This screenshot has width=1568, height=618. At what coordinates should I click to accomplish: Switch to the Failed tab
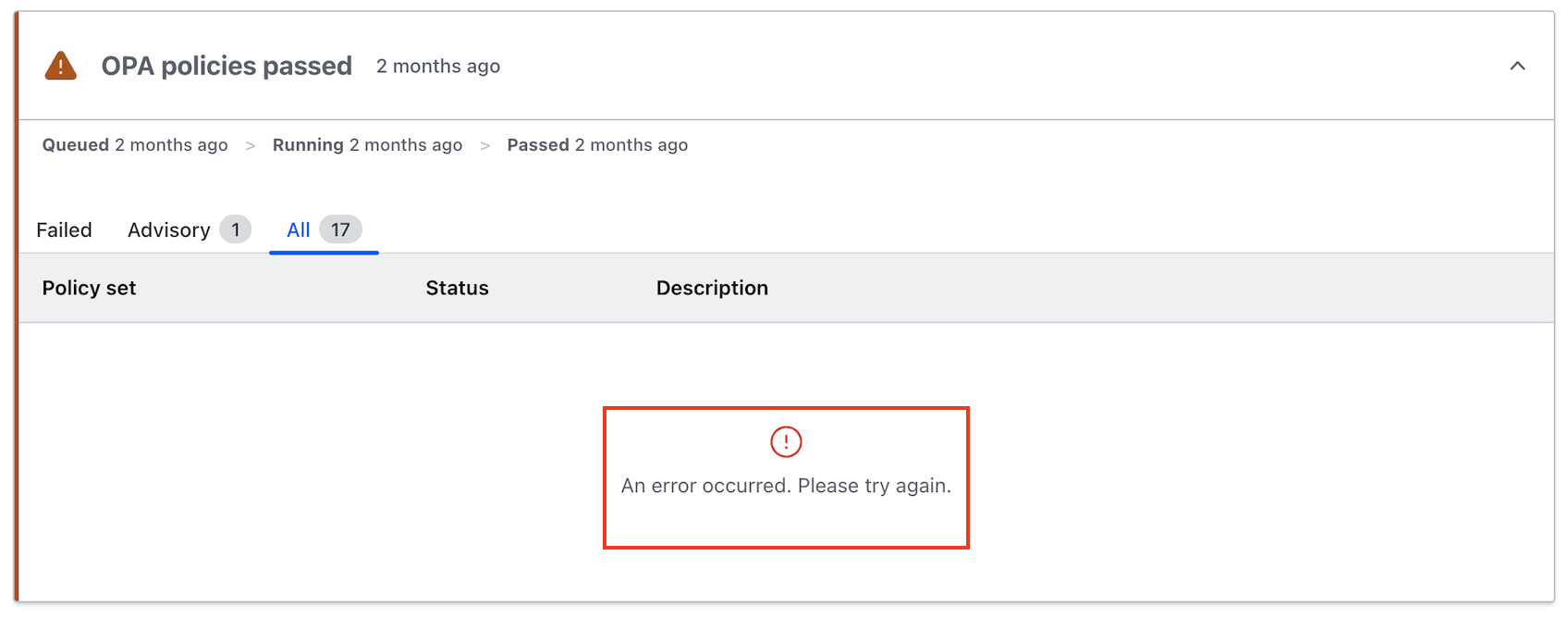[x=64, y=230]
